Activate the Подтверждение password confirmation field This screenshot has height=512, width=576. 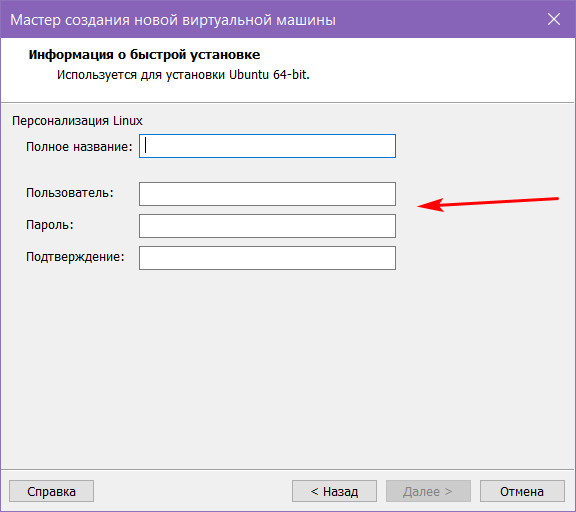(x=267, y=258)
